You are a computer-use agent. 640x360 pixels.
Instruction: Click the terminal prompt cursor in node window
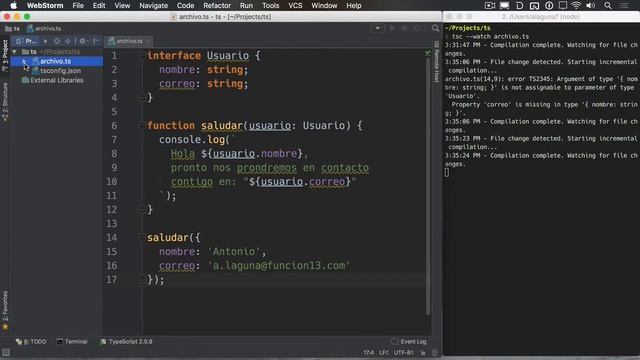pyautogui.click(x=447, y=173)
